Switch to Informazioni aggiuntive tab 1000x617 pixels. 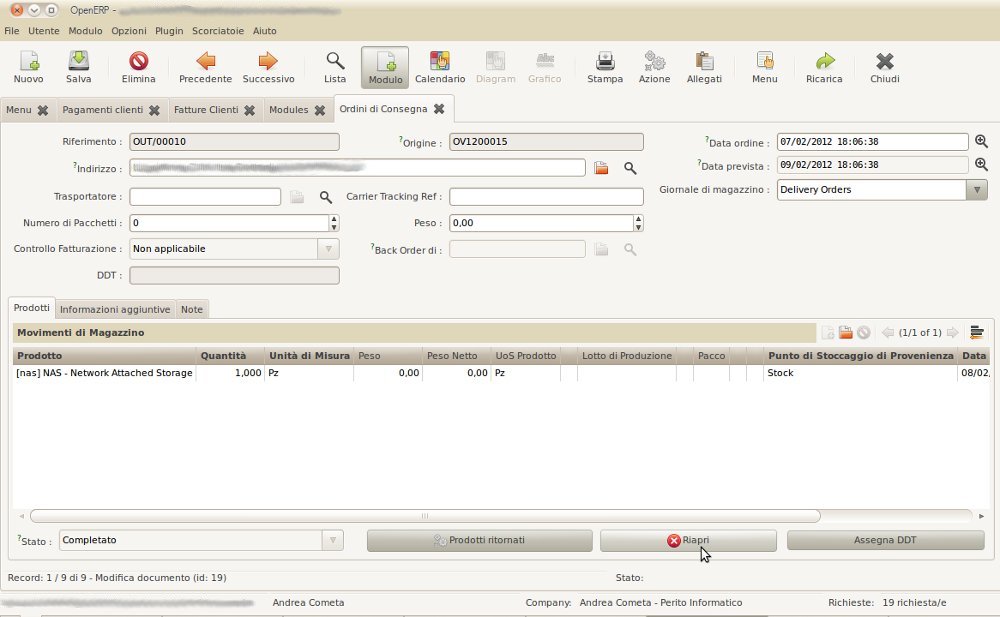pos(115,310)
